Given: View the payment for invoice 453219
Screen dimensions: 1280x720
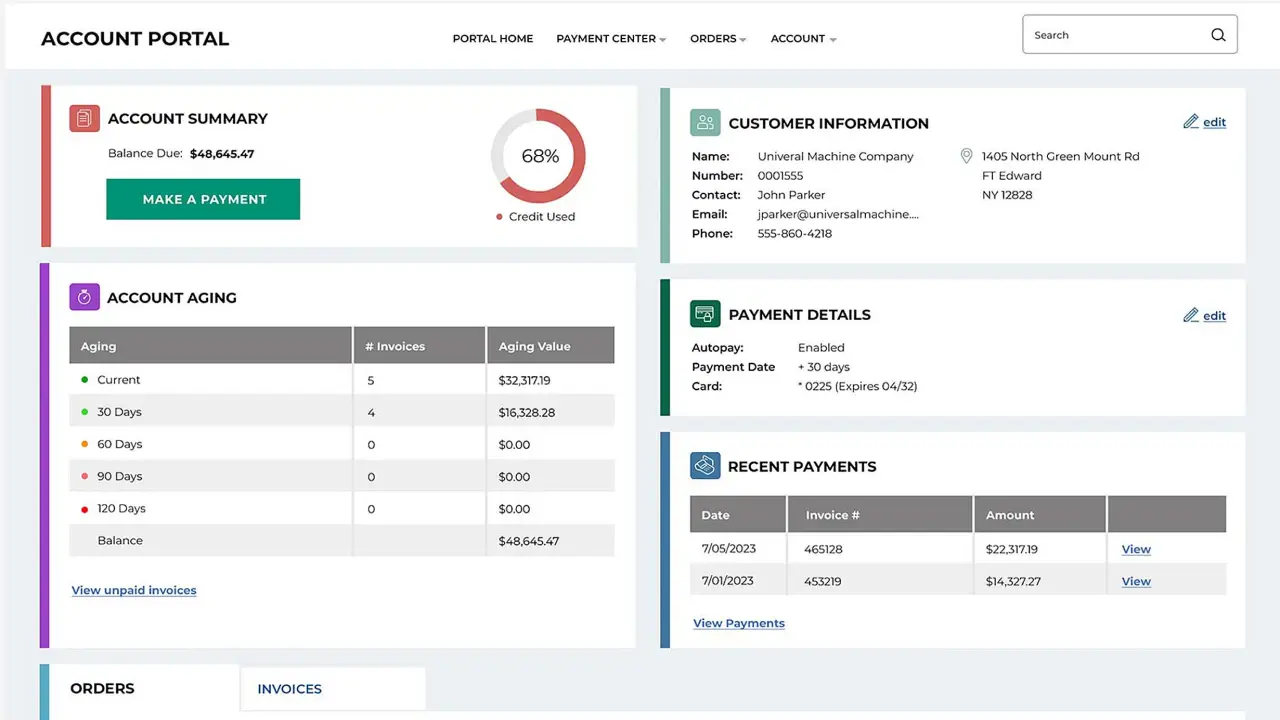Looking at the screenshot, I should (x=1136, y=581).
